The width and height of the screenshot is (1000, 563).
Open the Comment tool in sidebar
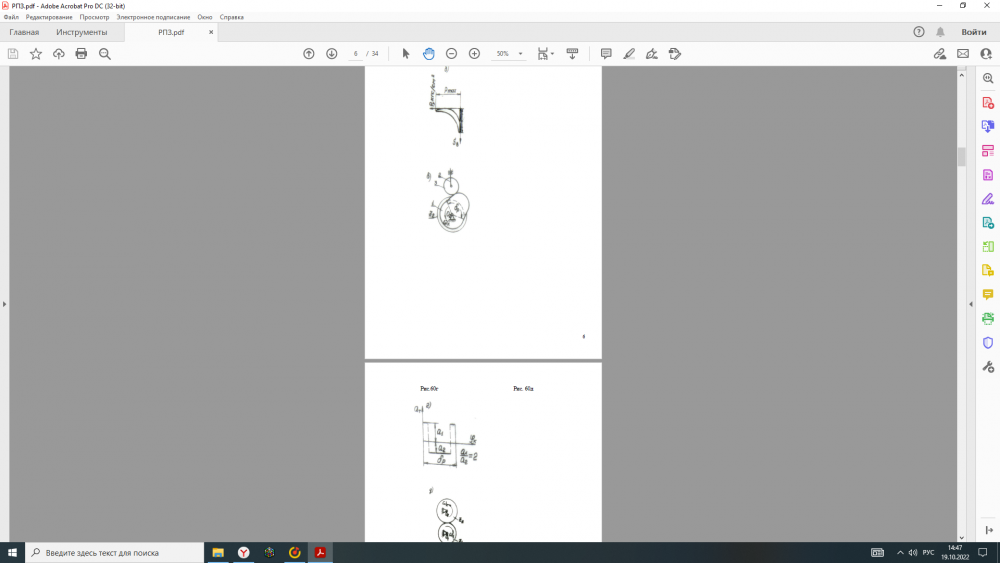click(988, 295)
